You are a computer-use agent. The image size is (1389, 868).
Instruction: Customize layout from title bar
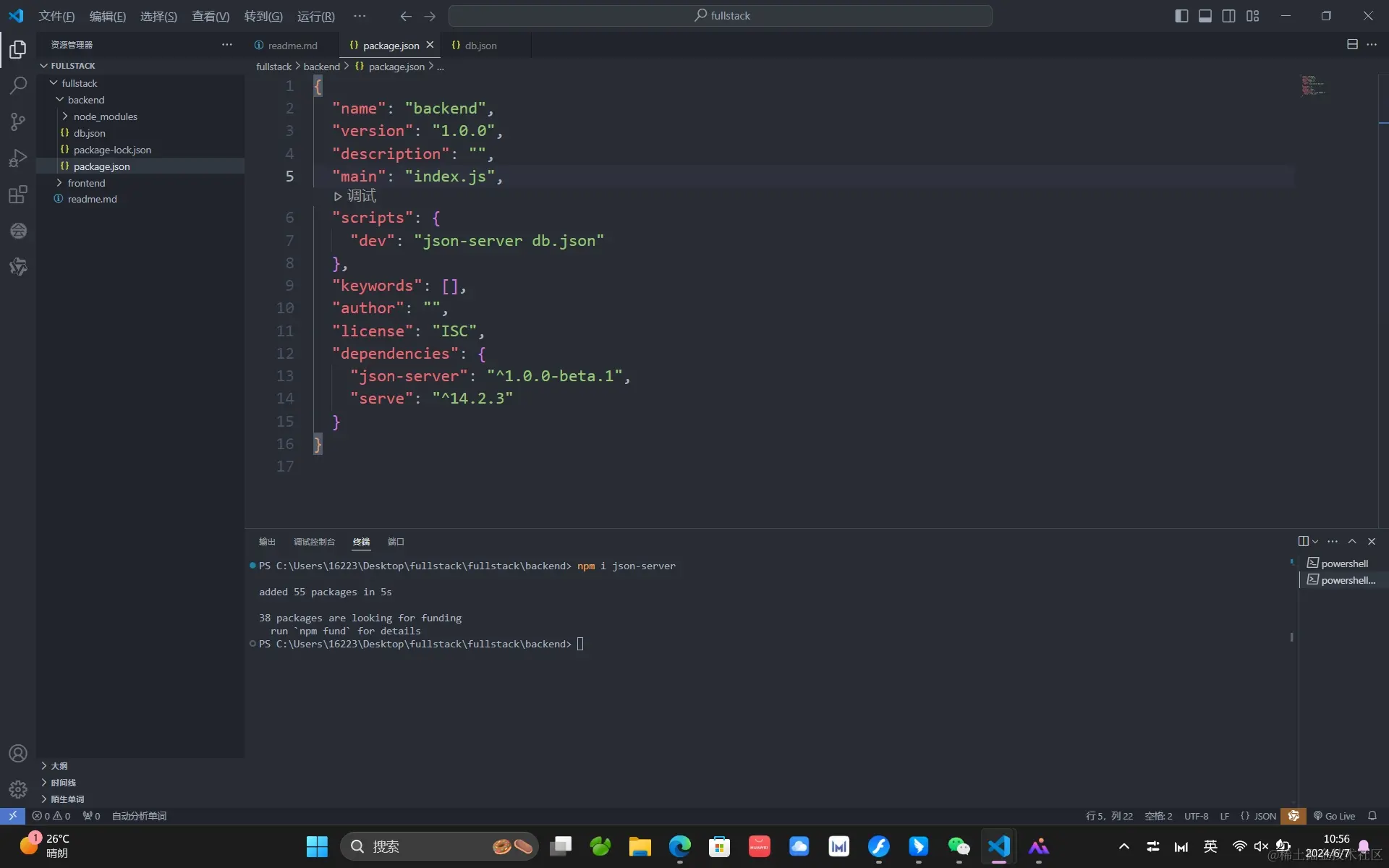[1253, 16]
